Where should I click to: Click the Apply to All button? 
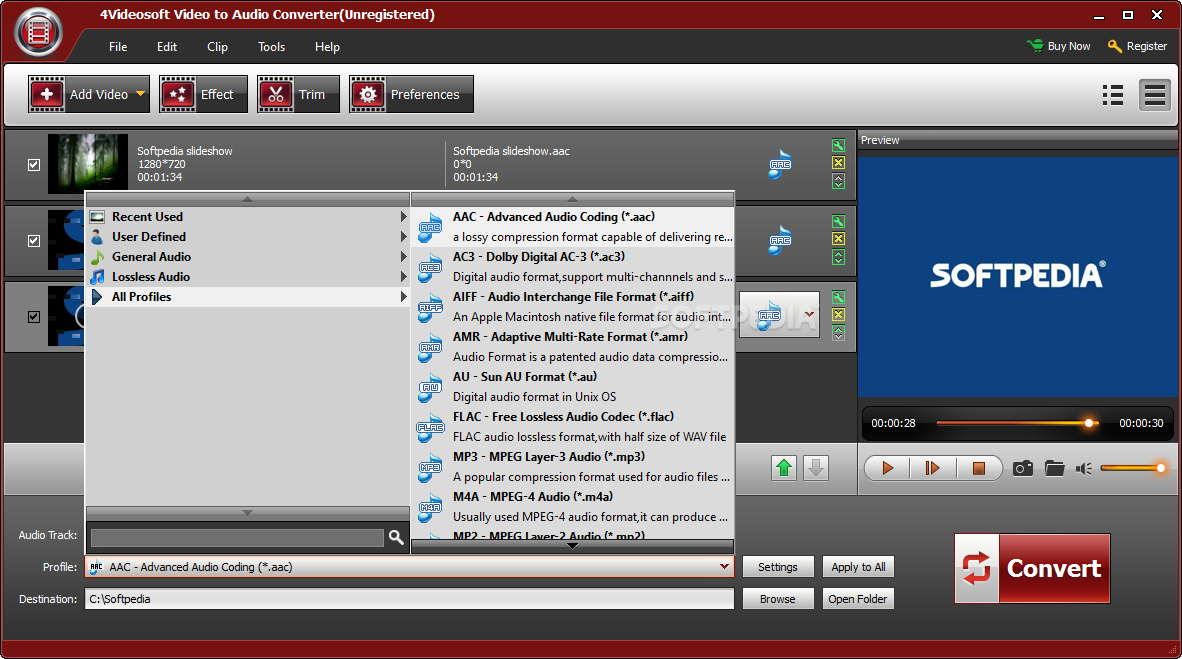858,567
